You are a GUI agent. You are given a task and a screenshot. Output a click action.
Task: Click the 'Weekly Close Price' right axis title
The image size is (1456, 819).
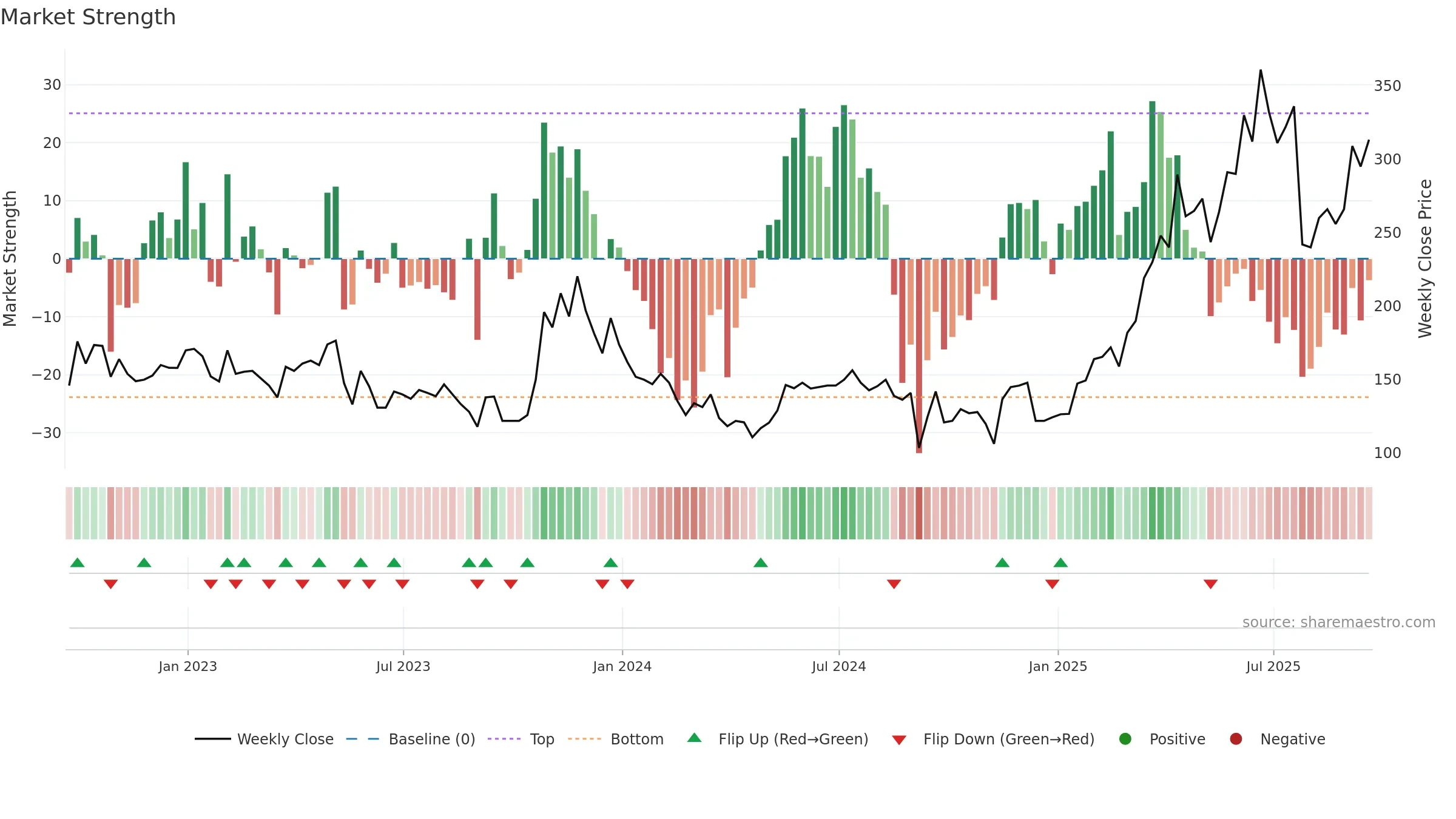pyautogui.click(x=1425, y=258)
